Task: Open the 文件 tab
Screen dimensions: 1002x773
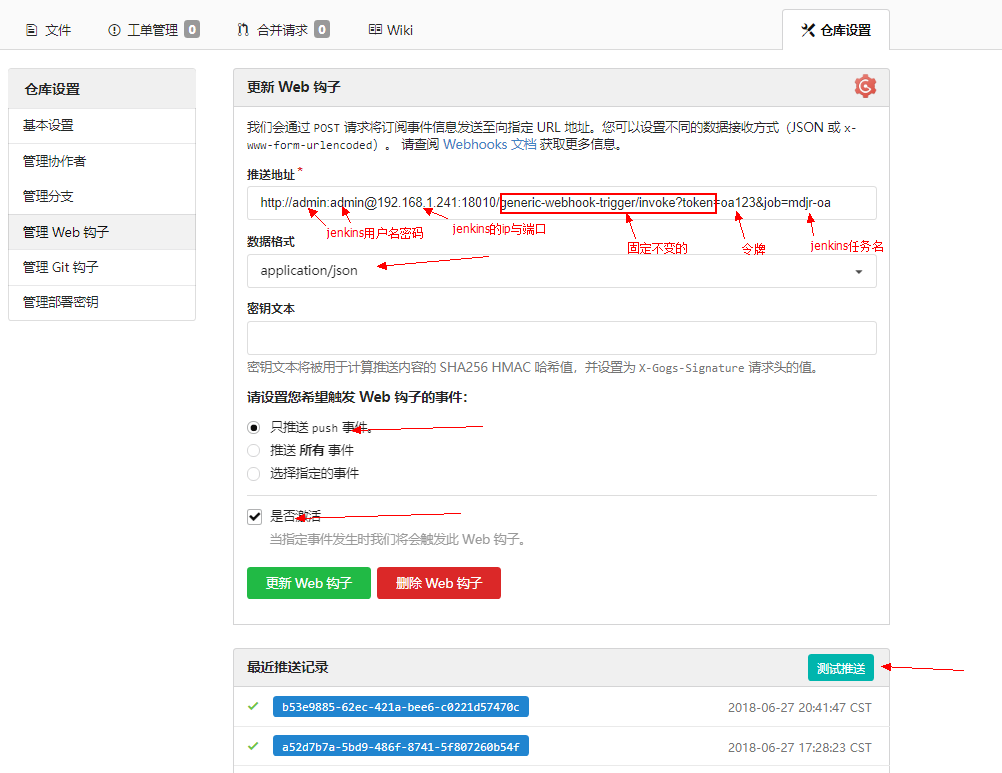Action: click(49, 30)
